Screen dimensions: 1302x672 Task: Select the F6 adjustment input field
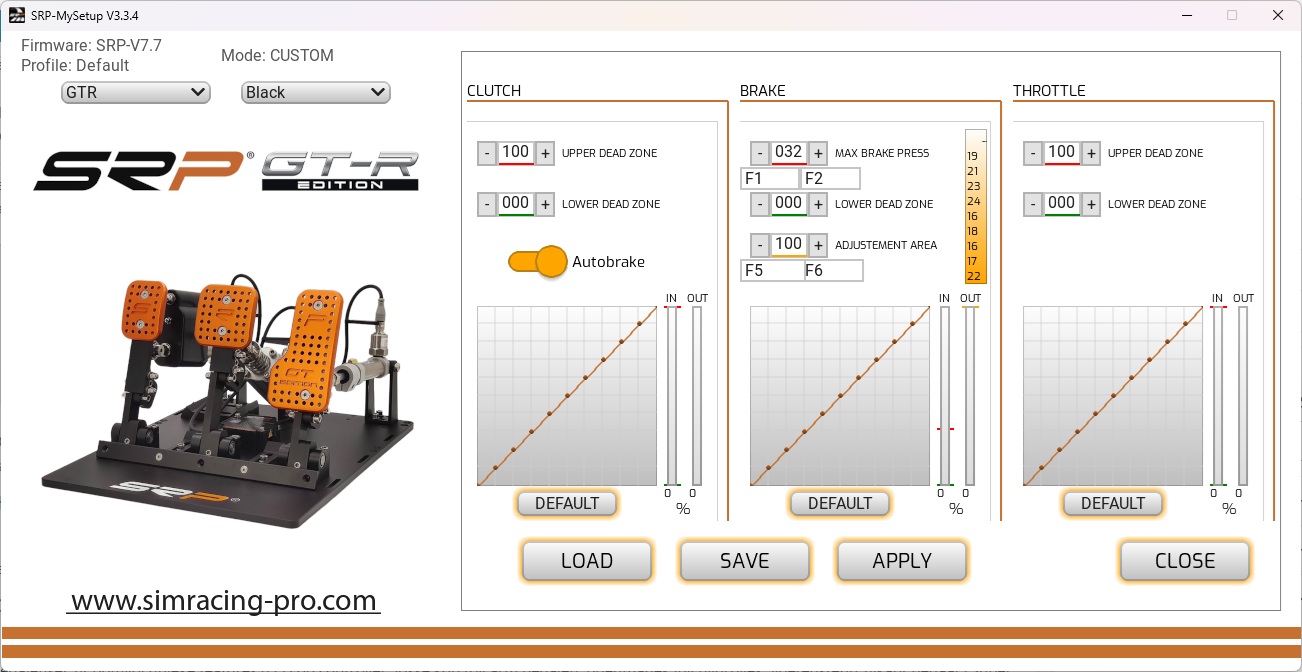(x=833, y=271)
